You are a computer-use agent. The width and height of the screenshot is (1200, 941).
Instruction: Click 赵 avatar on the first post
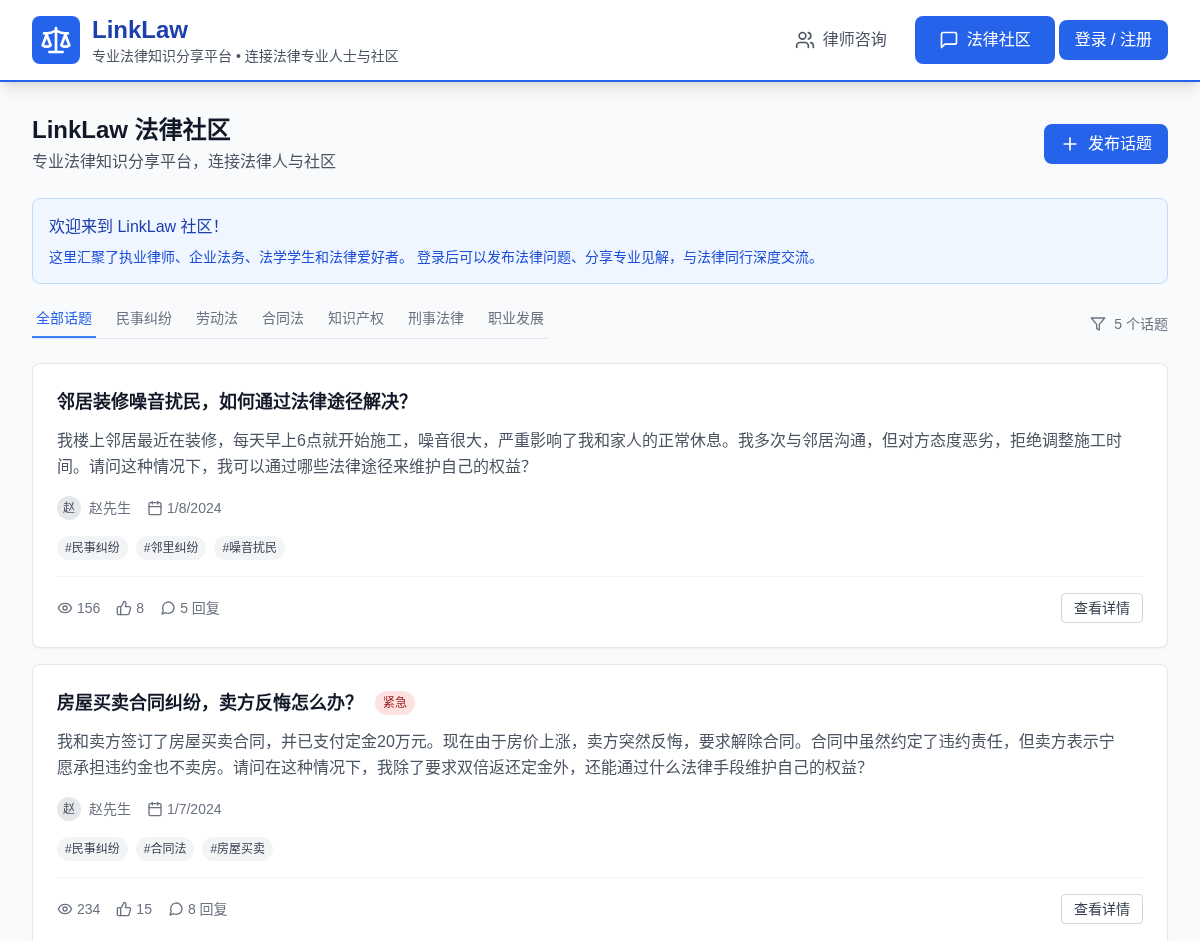69,508
